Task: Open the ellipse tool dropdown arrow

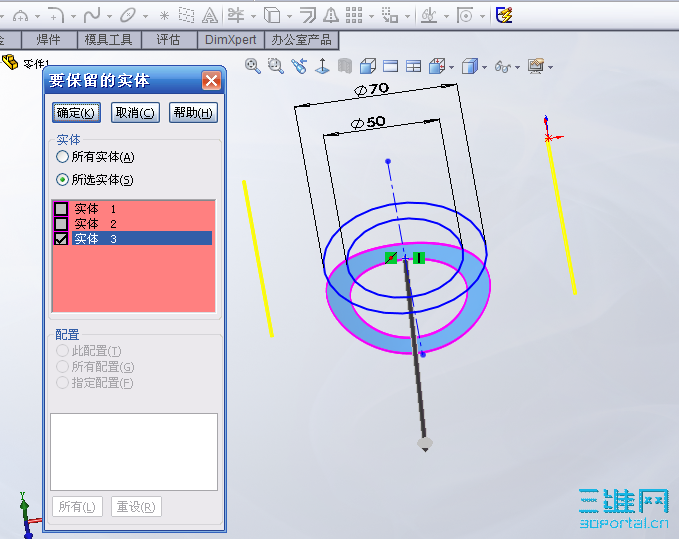Action: coord(145,17)
